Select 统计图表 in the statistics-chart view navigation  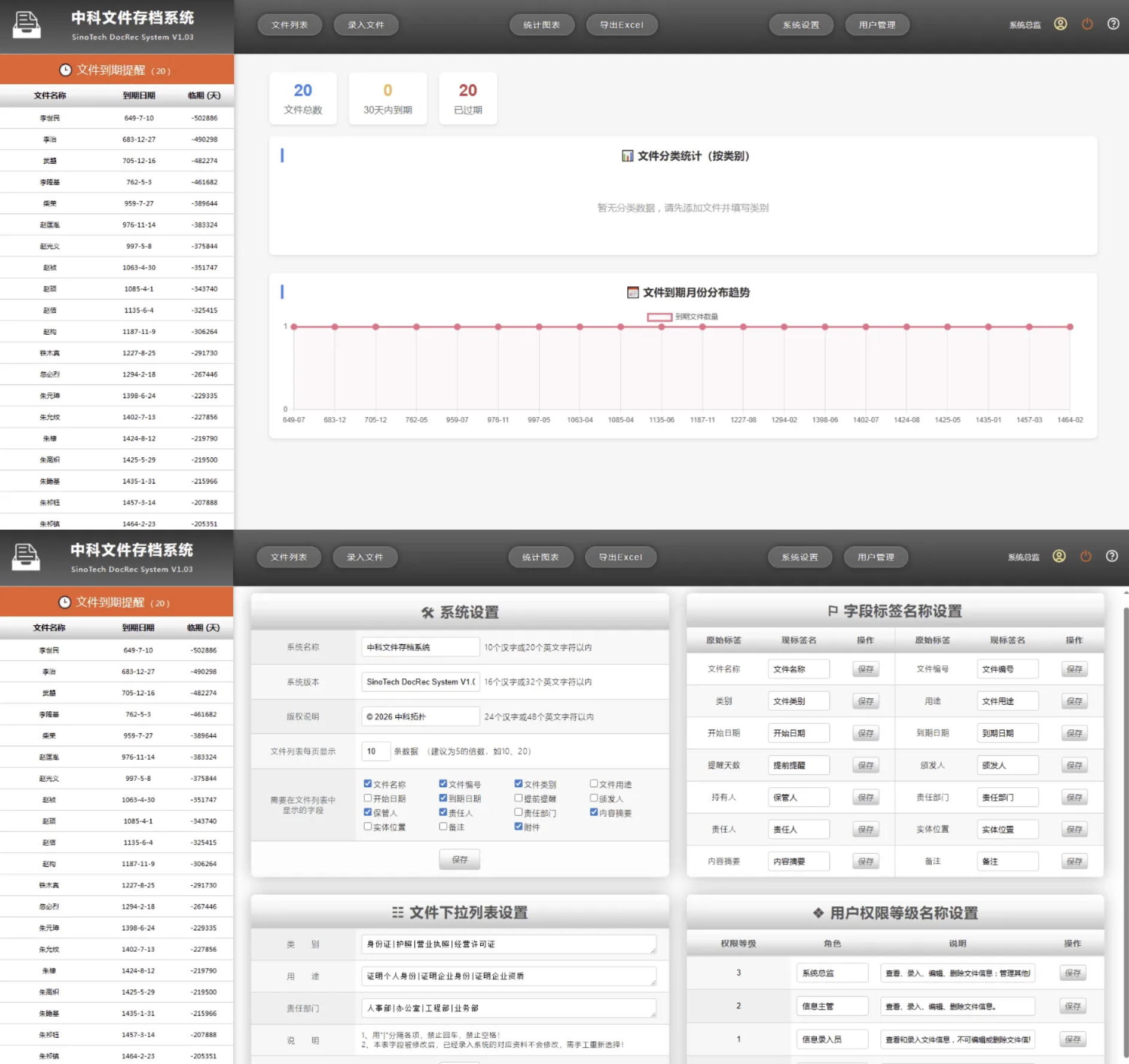point(542,25)
